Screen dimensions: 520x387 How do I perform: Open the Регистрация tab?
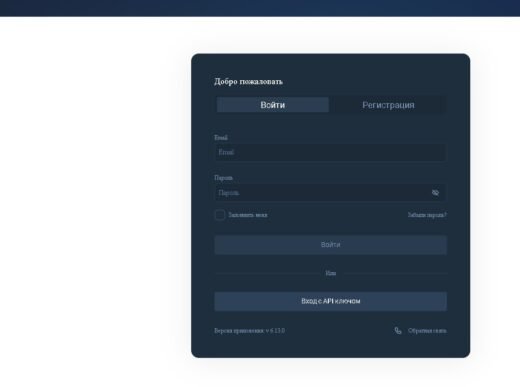(388, 105)
